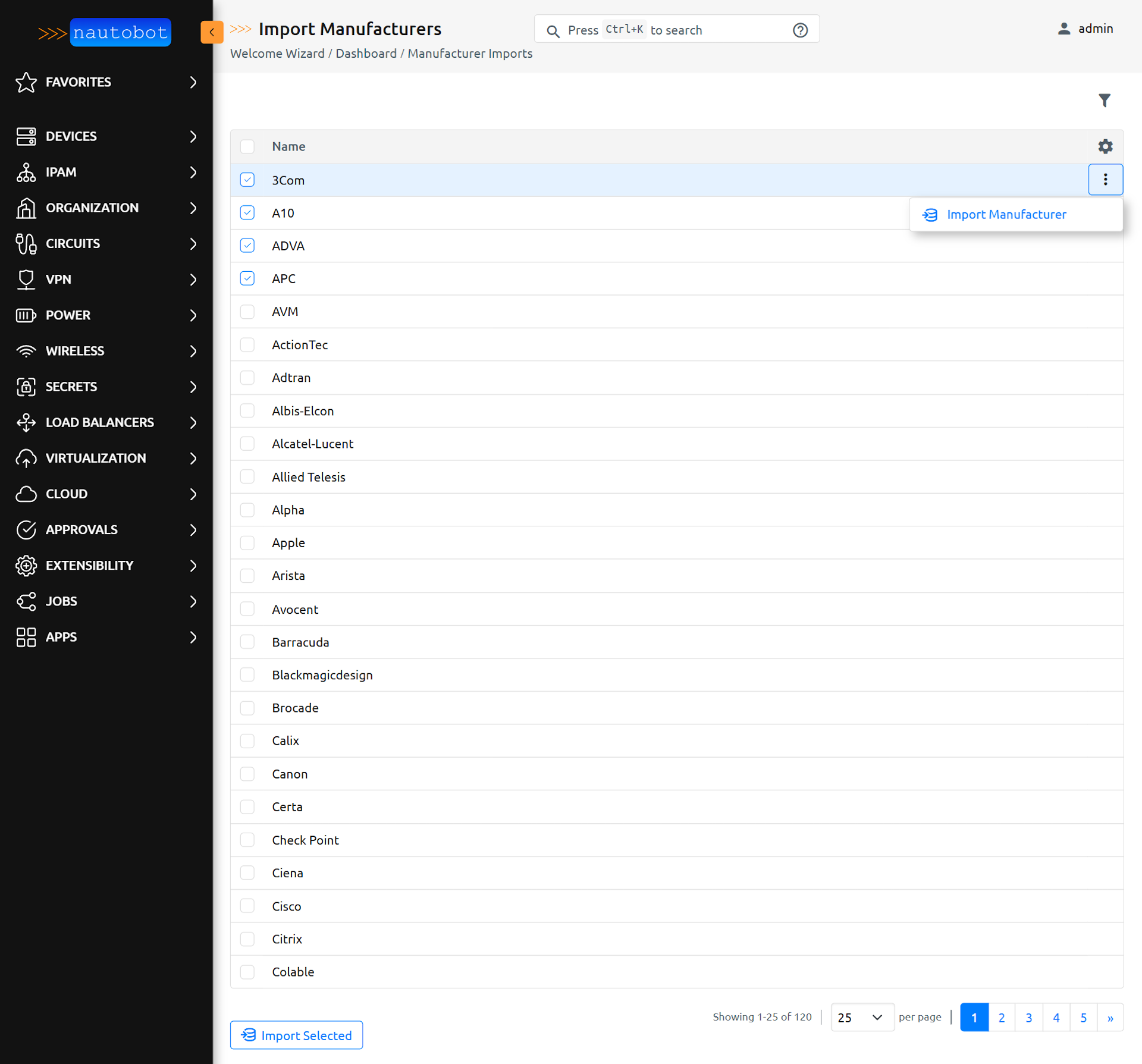Click the Nautobot logo

tap(105, 32)
